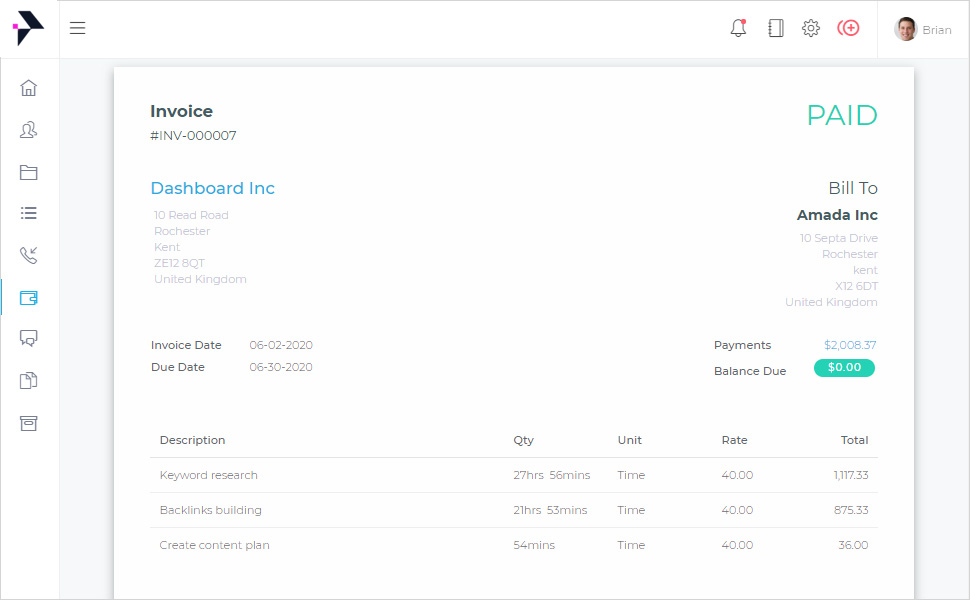Click the $0.00 balance due badge
The image size is (970, 600).
point(844,368)
